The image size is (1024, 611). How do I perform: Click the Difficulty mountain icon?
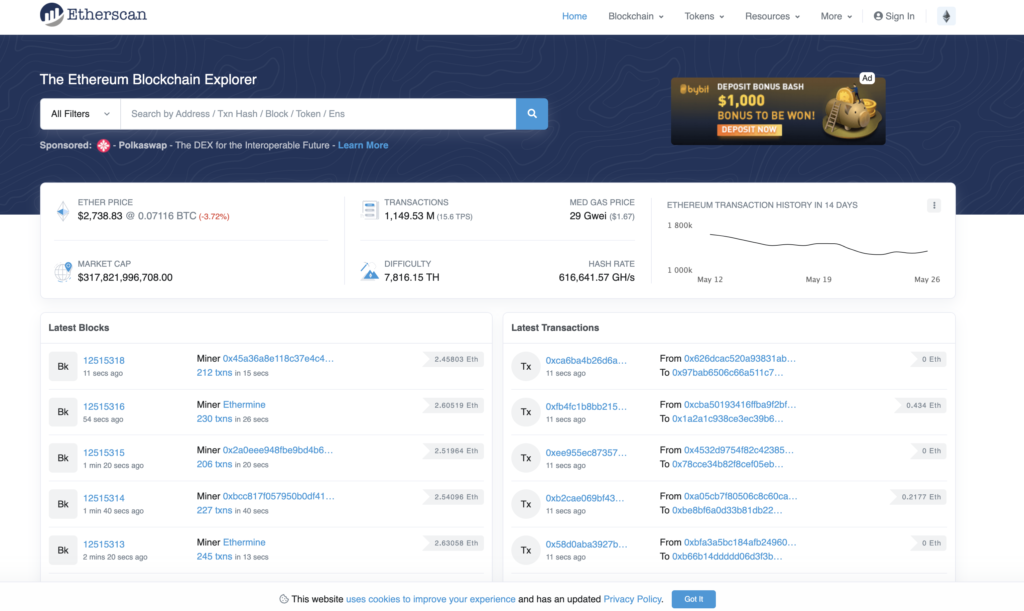coord(369,271)
